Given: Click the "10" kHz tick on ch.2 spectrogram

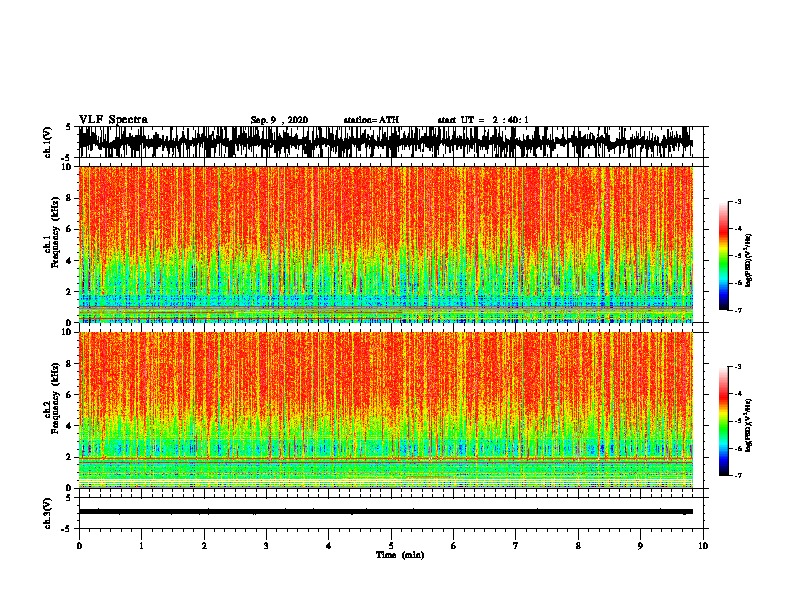Looking at the screenshot, I should 67,332.
